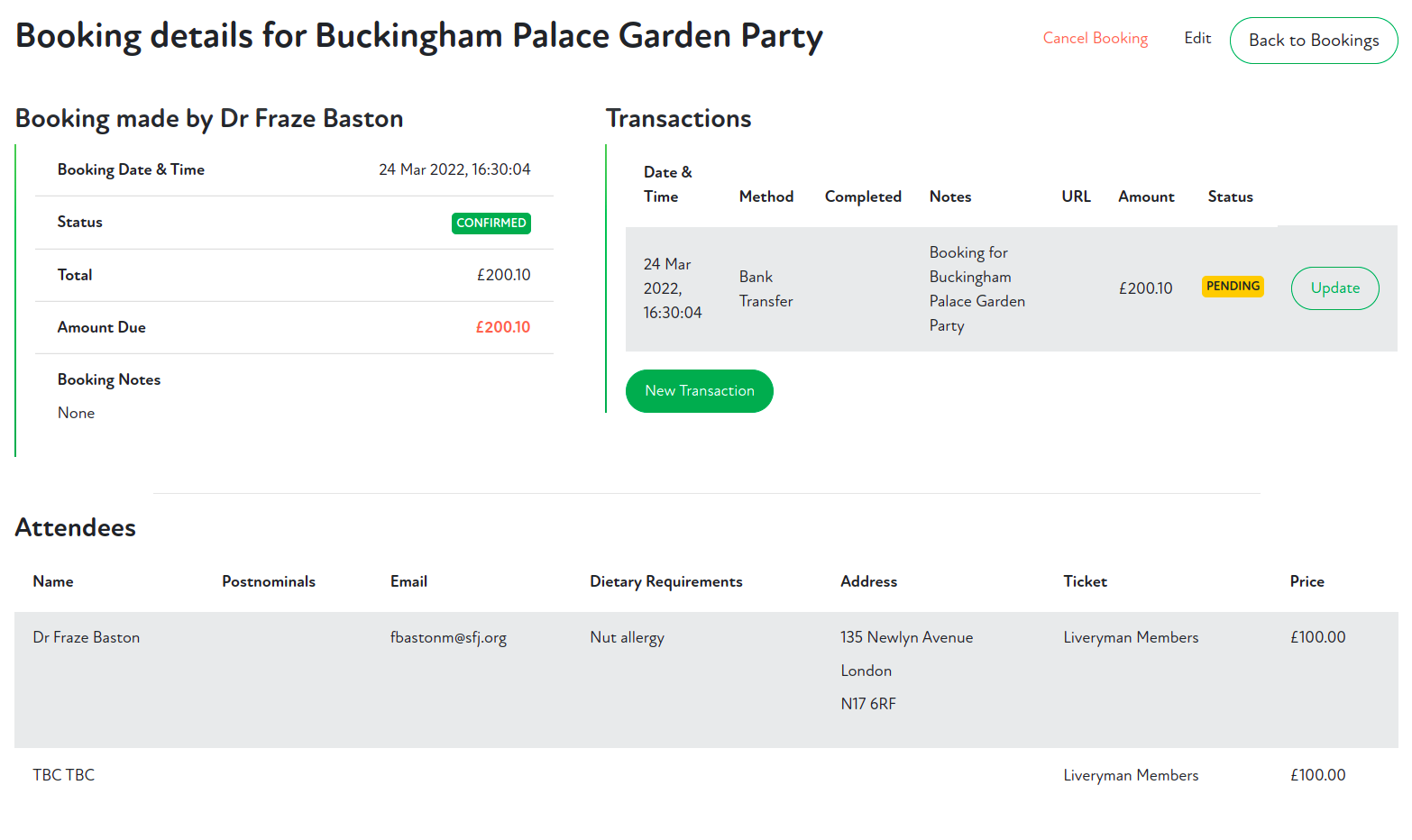Click the CONFIRMED status badge
The image size is (1412, 840).
tap(491, 223)
